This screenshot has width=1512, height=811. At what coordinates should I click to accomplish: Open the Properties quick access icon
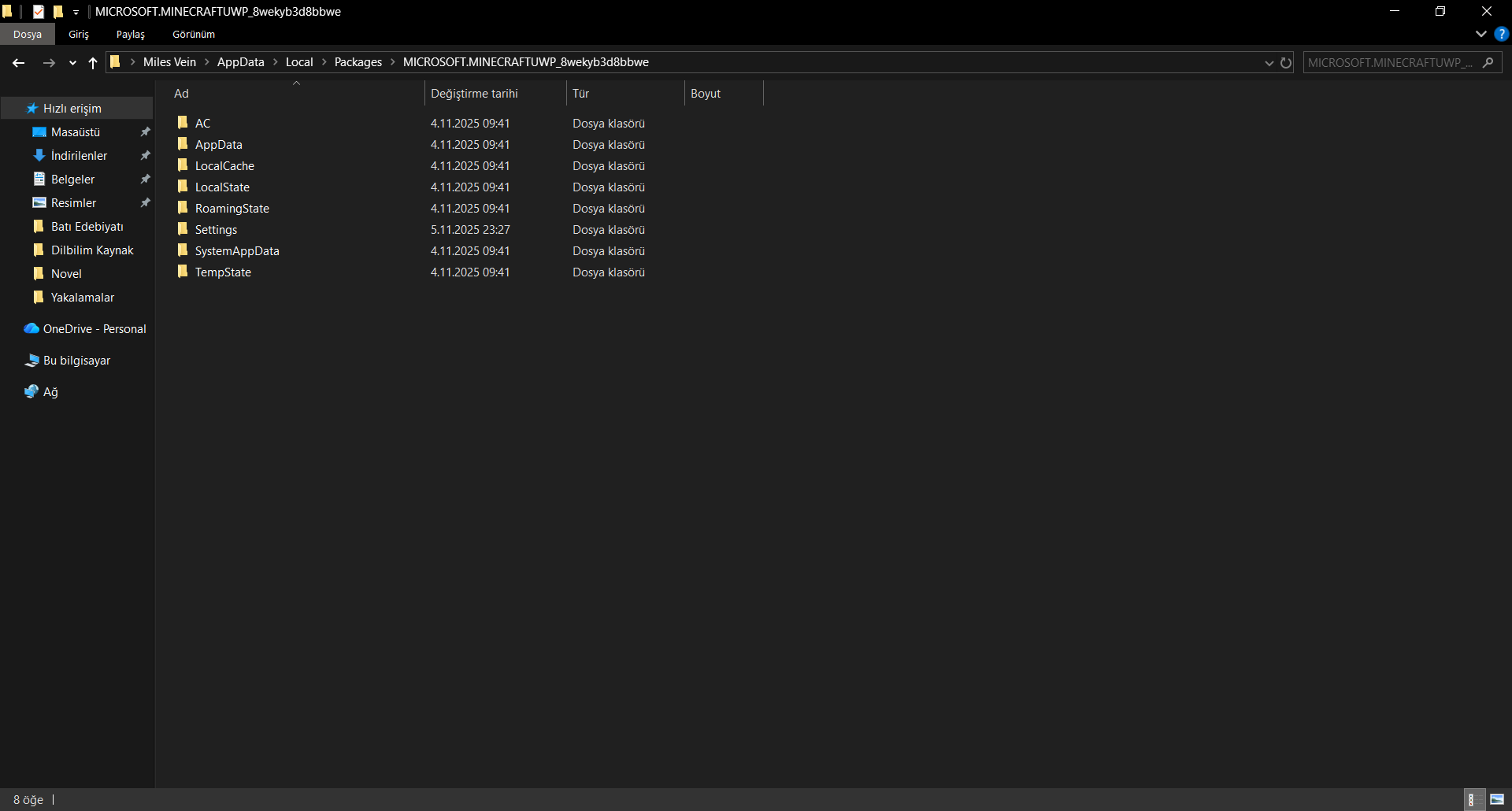pos(38,11)
